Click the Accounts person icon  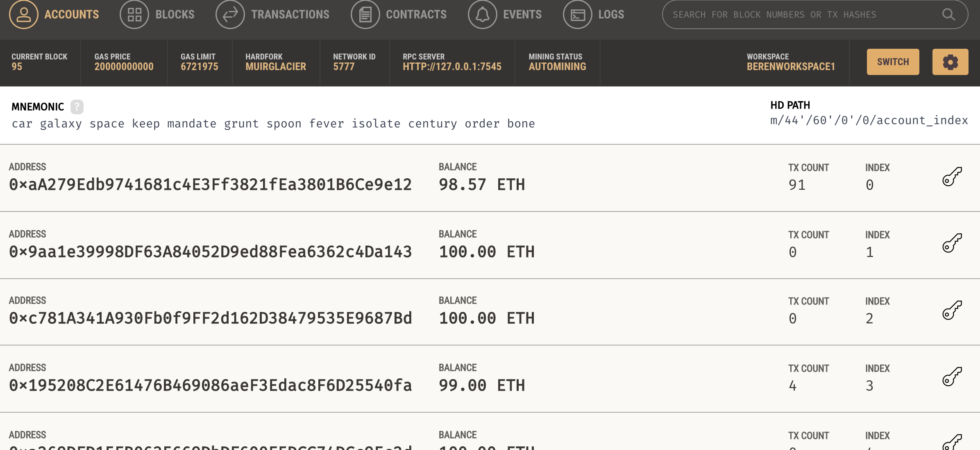(x=25, y=15)
